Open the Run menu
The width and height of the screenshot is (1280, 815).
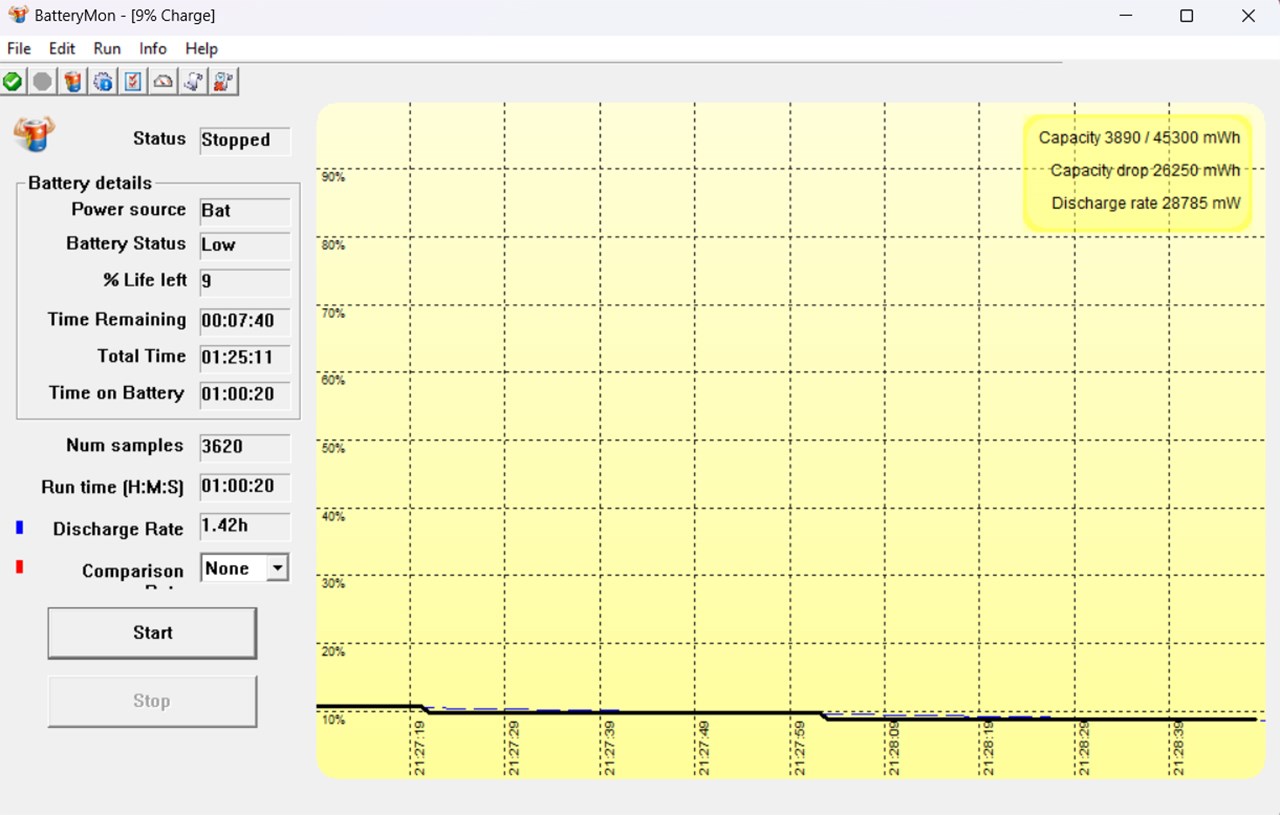tap(107, 48)
